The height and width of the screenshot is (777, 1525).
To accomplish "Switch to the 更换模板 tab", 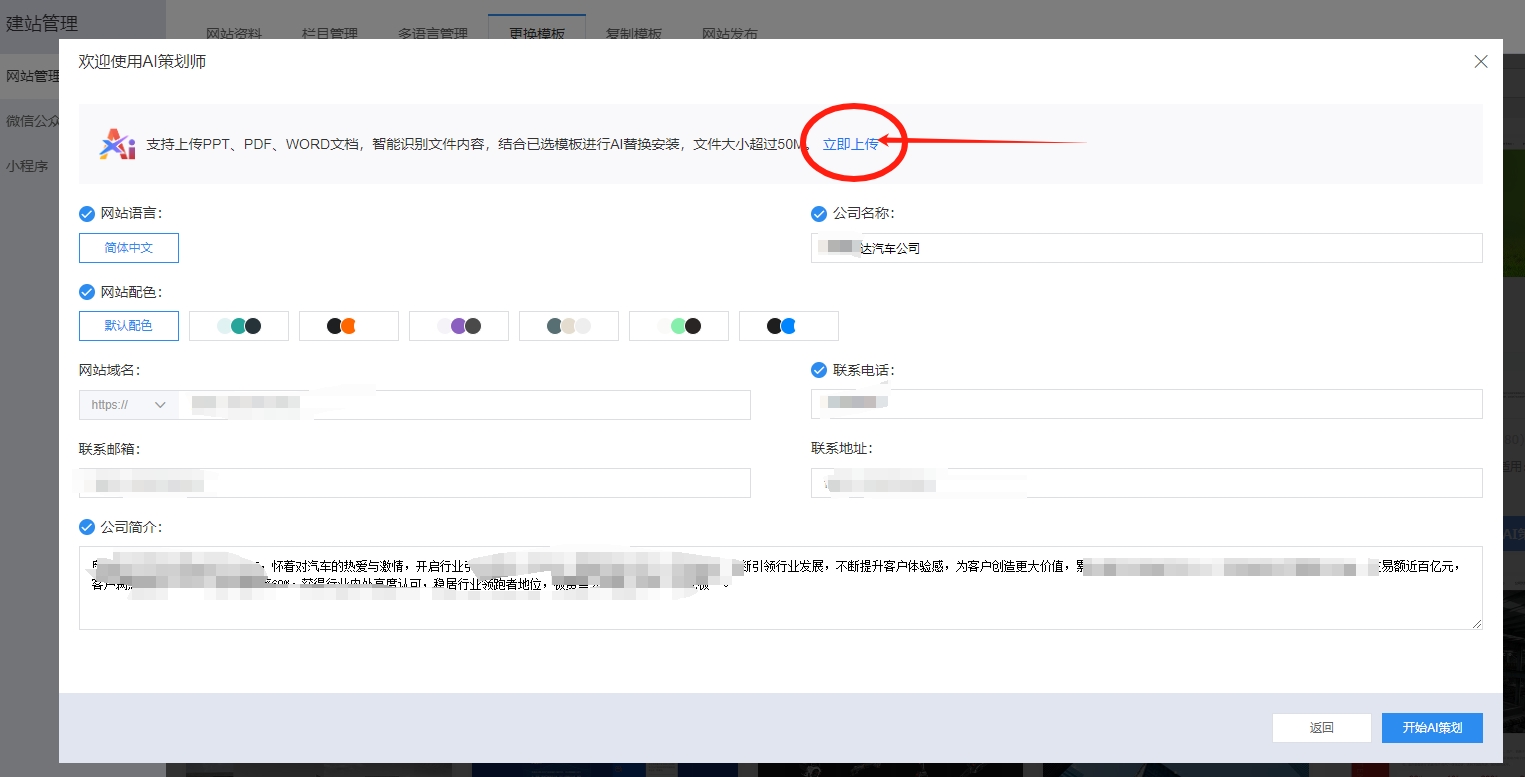I will point(537,33).
